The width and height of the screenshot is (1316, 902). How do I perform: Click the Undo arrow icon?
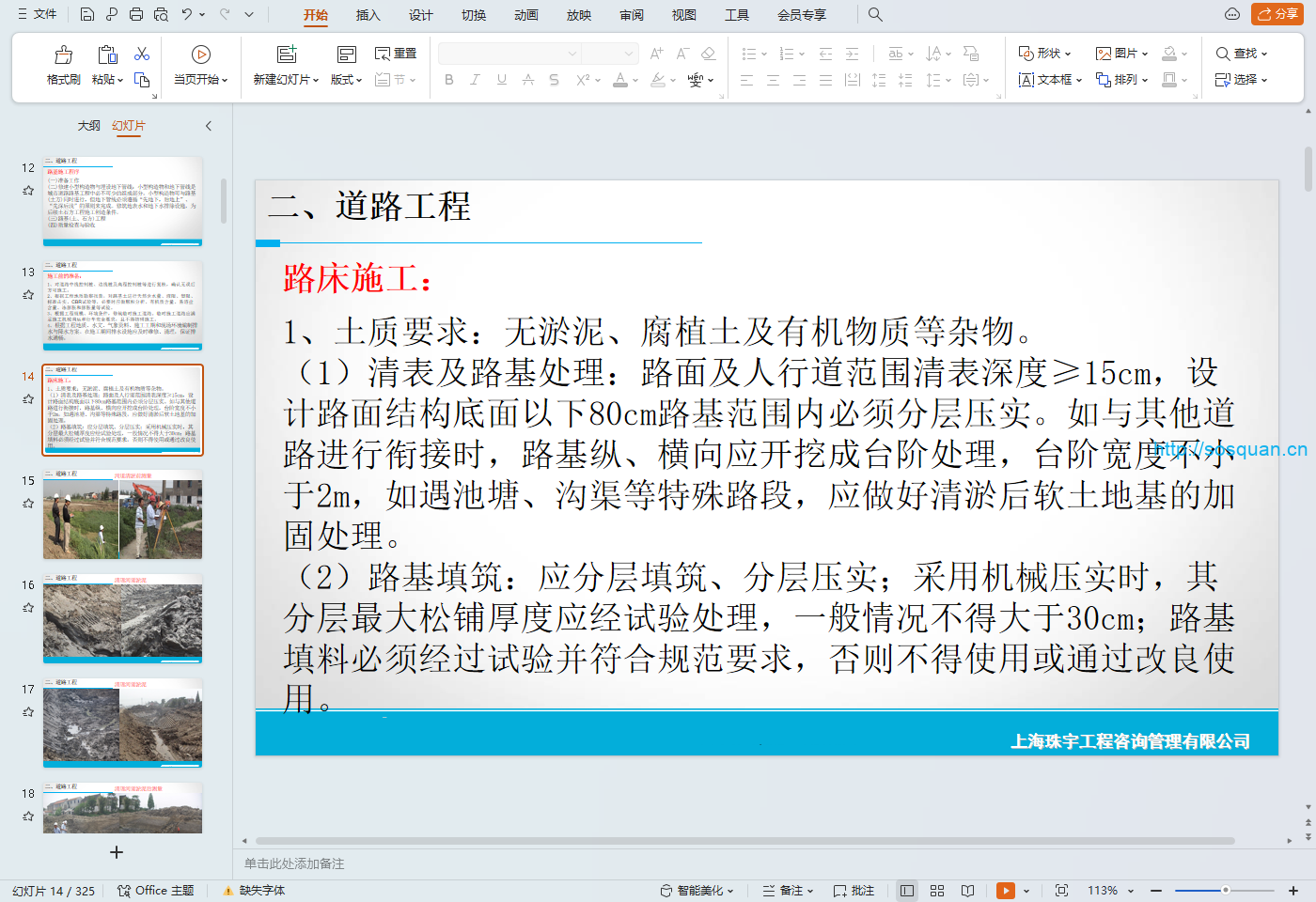coord(187,14)
